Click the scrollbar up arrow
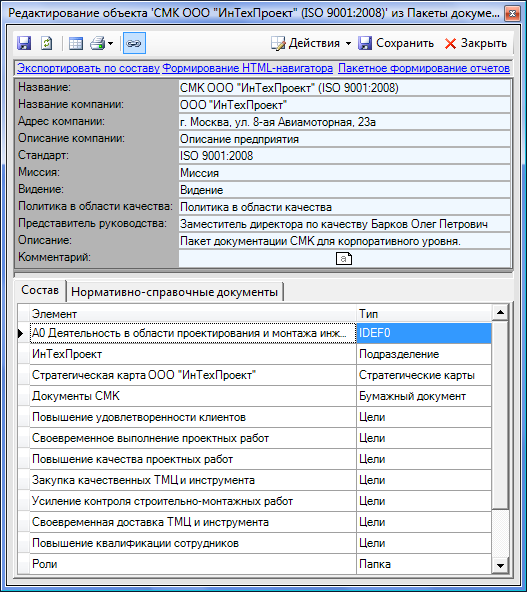This screenshot has width=527, height=592. coord(500,313)
